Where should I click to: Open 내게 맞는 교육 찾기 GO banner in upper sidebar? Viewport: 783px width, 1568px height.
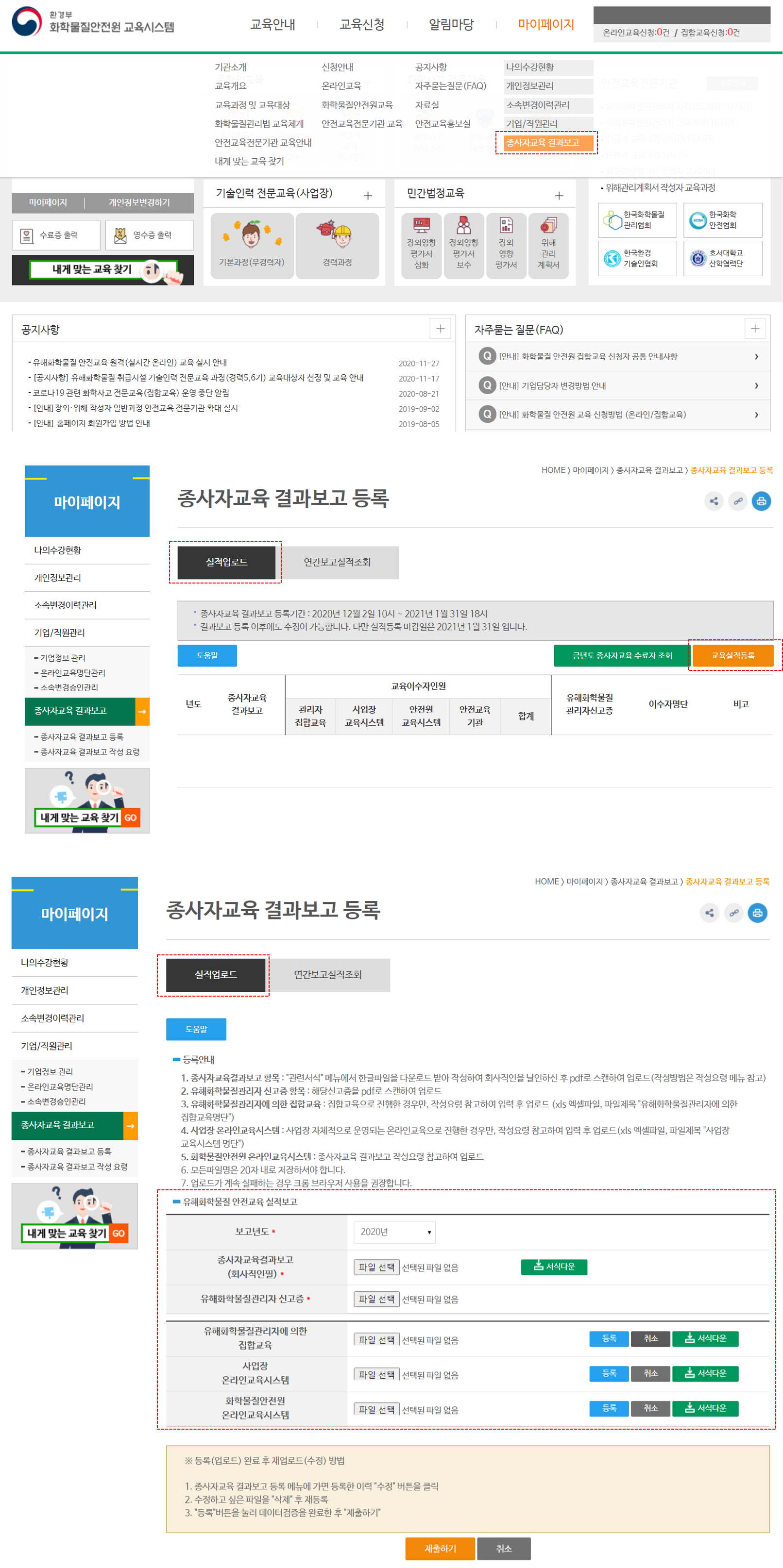coord(87,801)
